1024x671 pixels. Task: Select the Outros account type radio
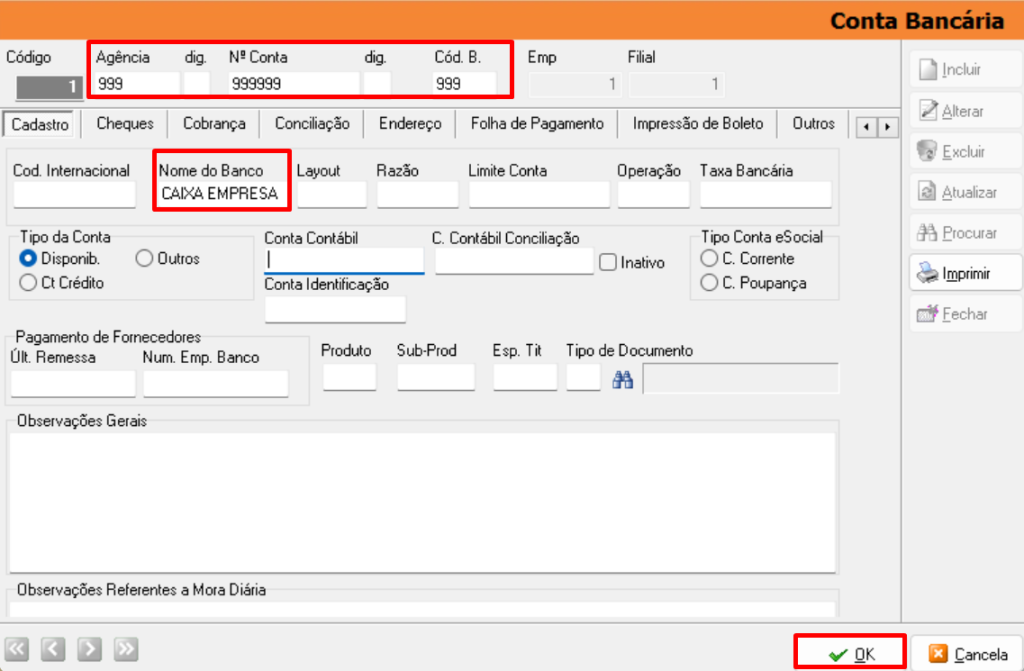[143, 259]
